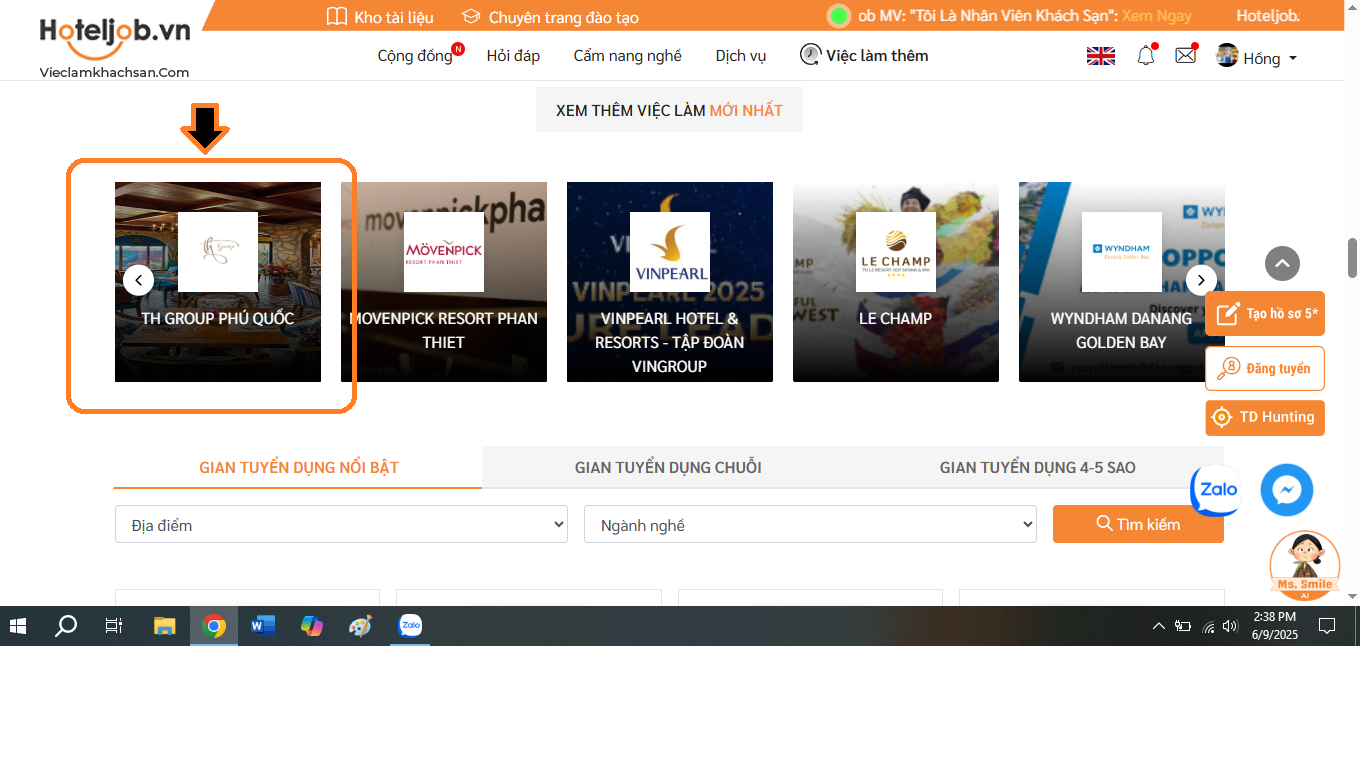Open the Dịch vụ menu
This screenshot has height=768, width=1366.
pos(741,56)
